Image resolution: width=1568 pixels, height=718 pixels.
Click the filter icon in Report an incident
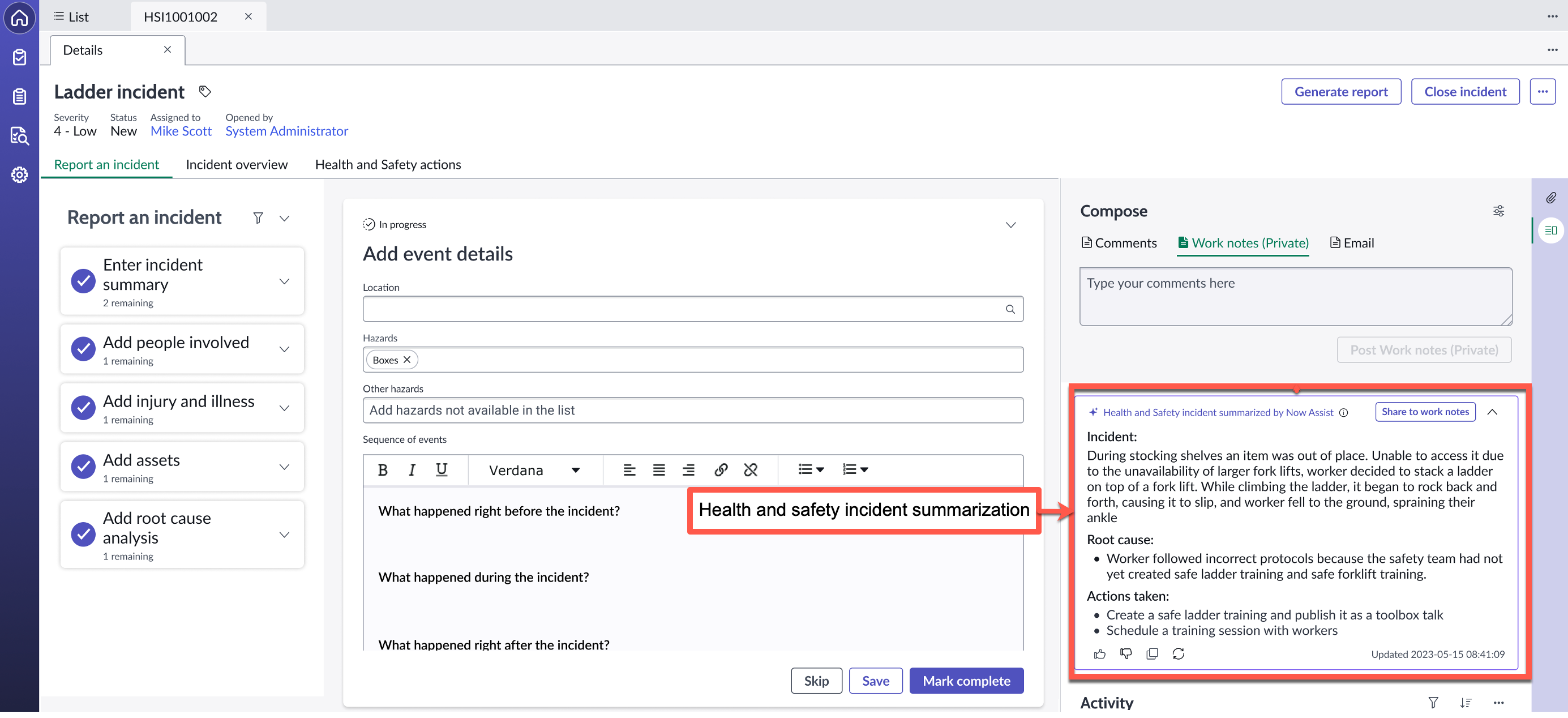click(258, 218)
